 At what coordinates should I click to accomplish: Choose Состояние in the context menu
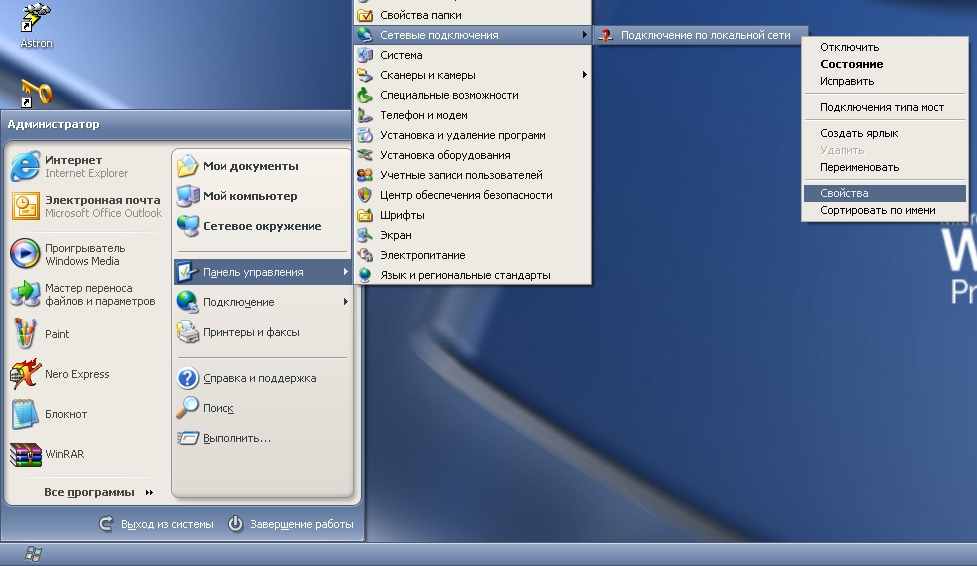(x=885, y=64)
